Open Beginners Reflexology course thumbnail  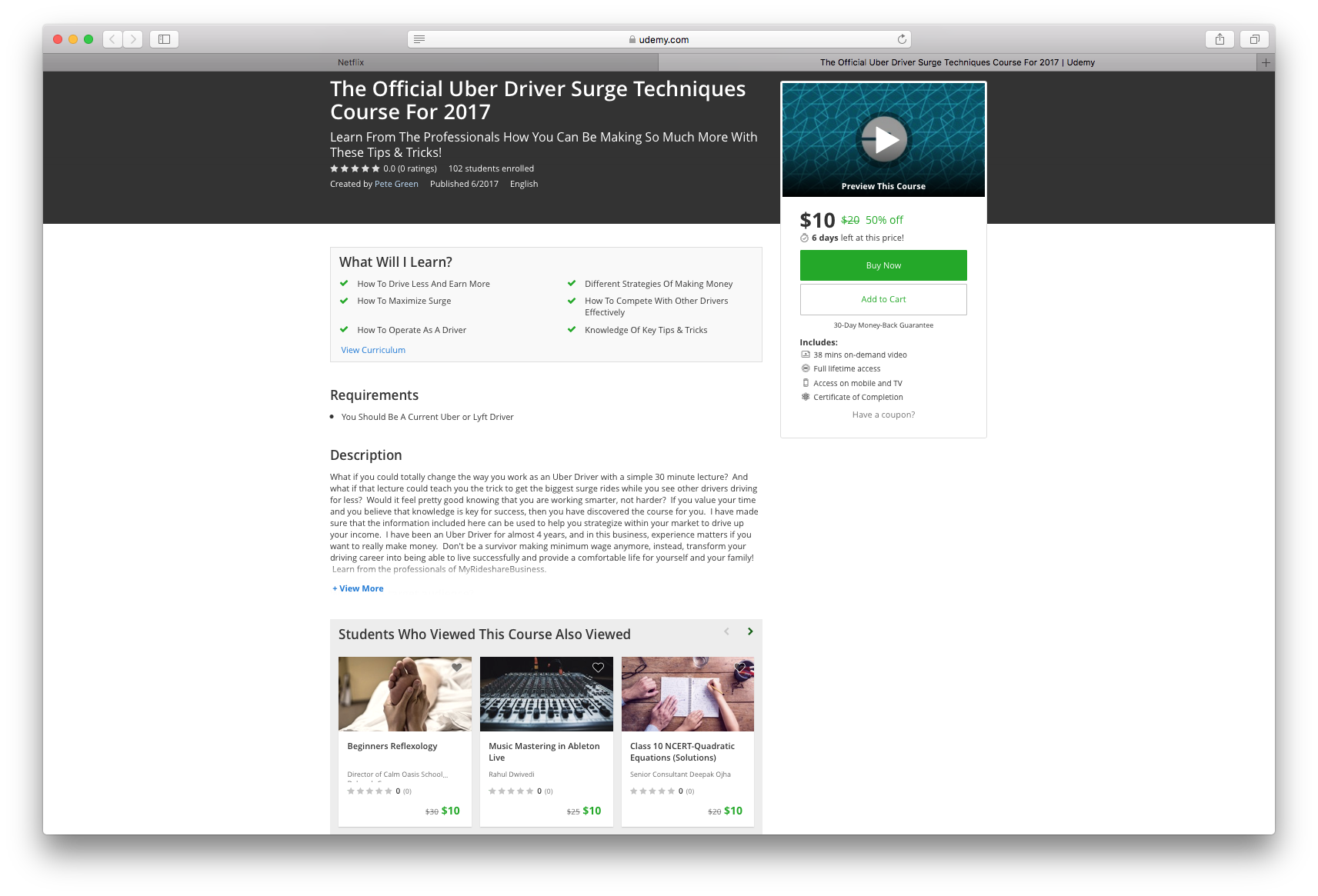coord(405,694)
